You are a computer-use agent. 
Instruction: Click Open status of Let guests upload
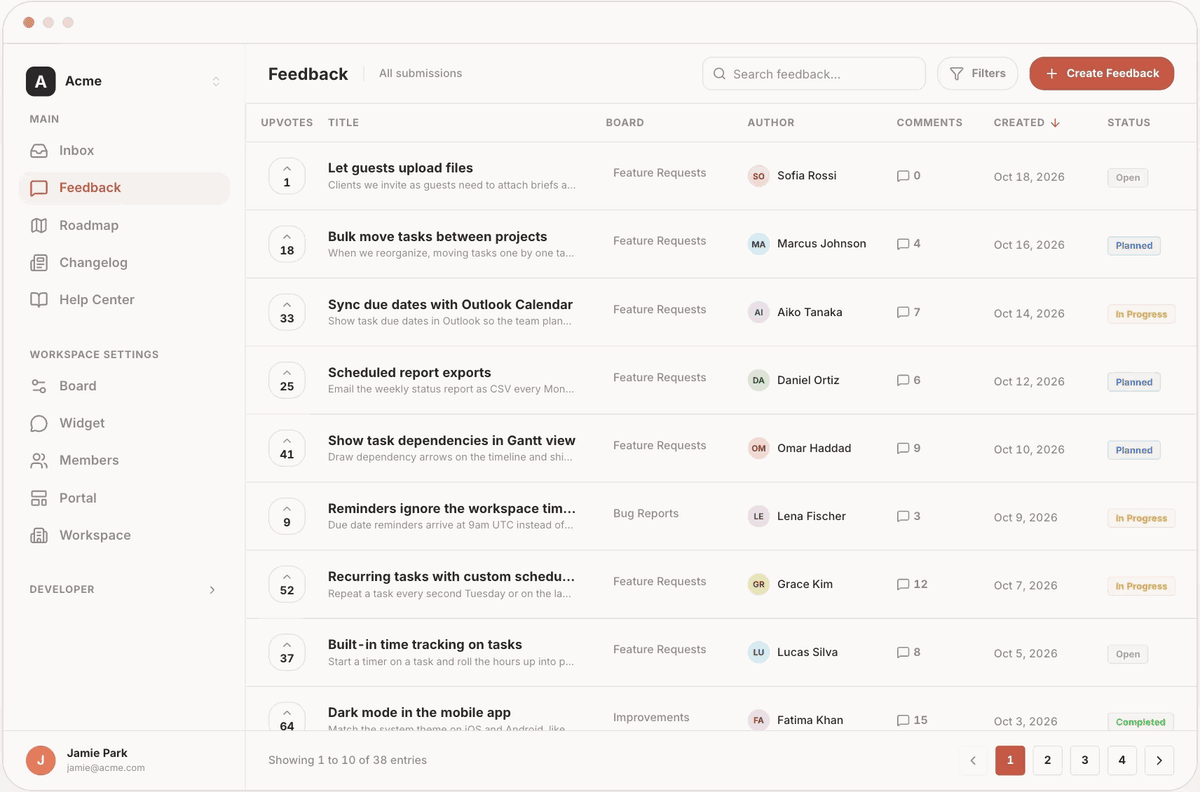click(x=1128, y=178)
